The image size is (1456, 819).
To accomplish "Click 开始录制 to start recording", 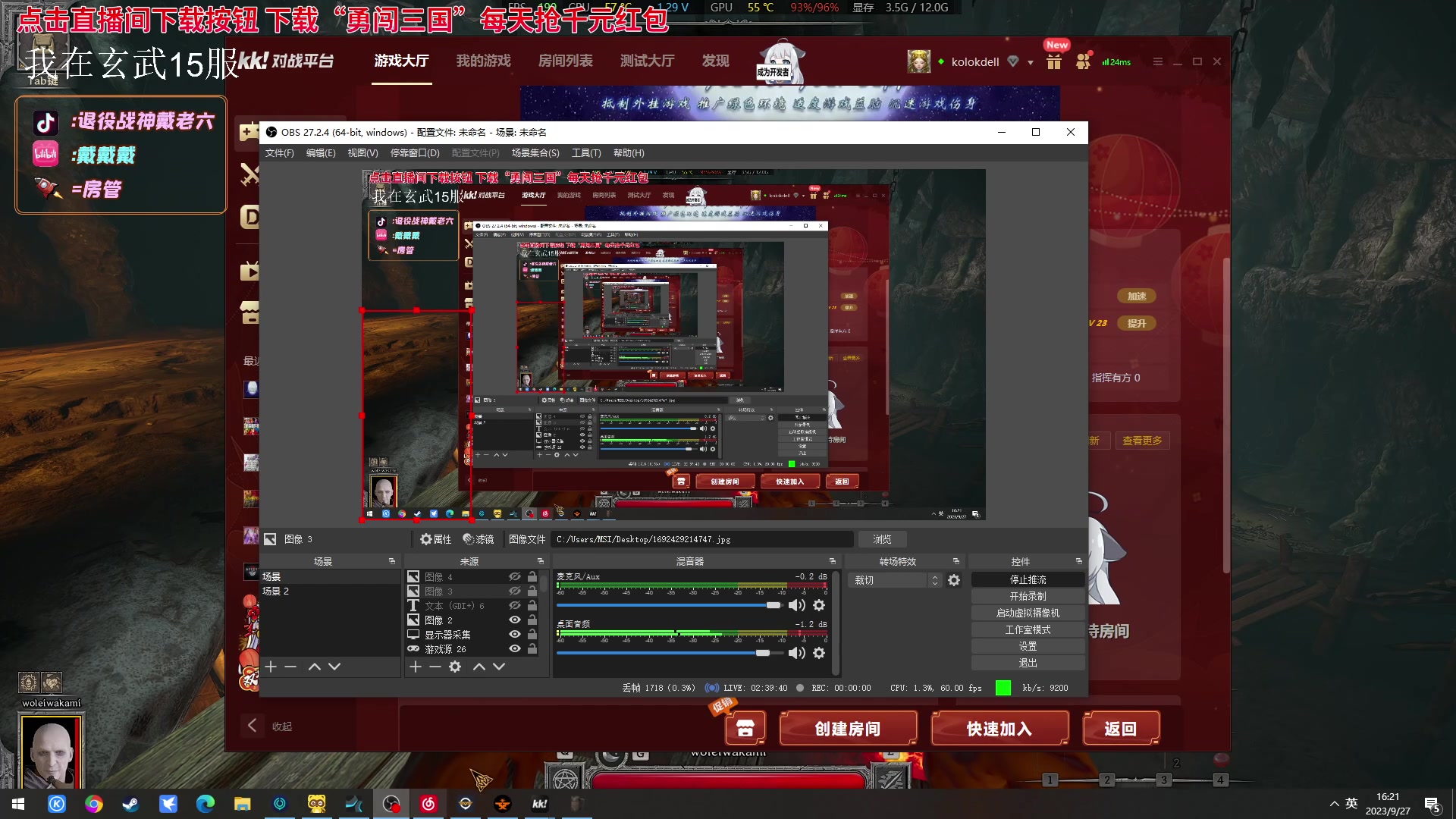I will click(x=1028, y=596).
